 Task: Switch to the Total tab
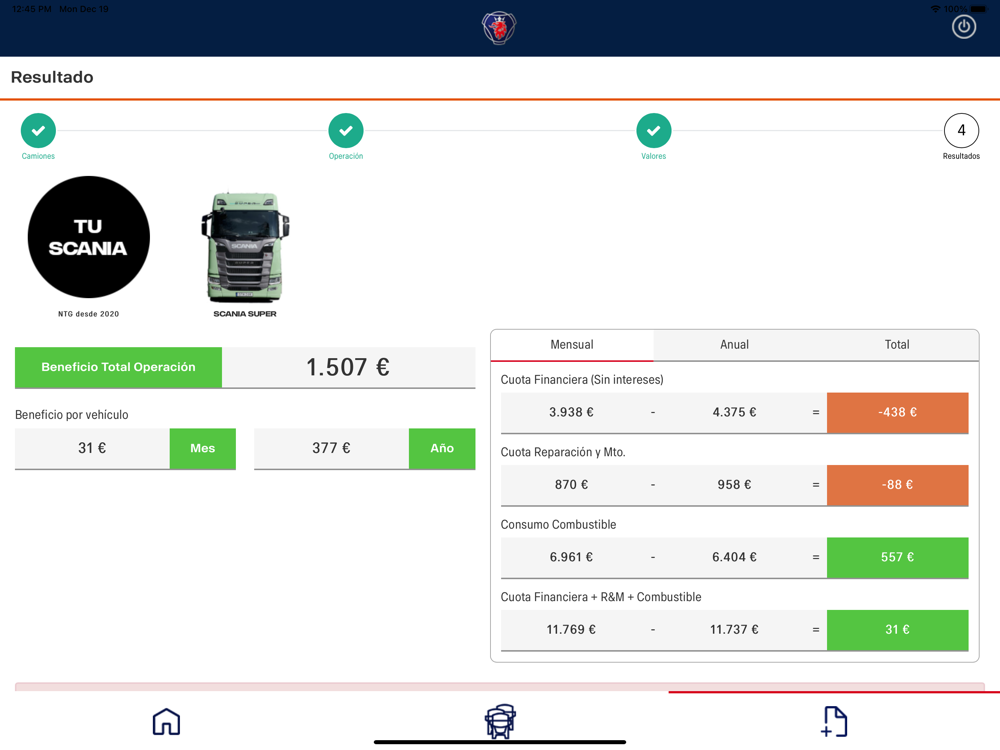897,345
